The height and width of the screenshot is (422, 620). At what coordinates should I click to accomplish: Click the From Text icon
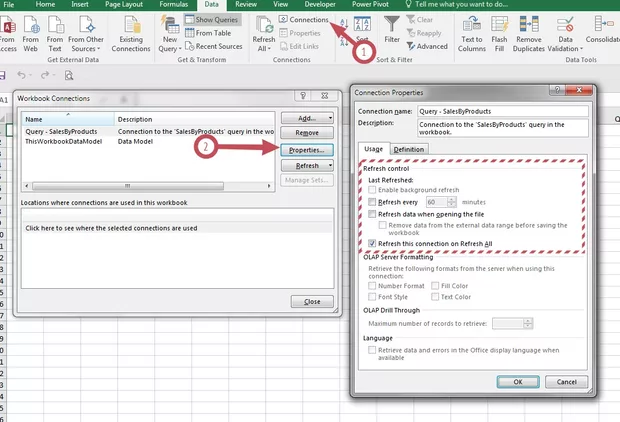pos(55,34)
